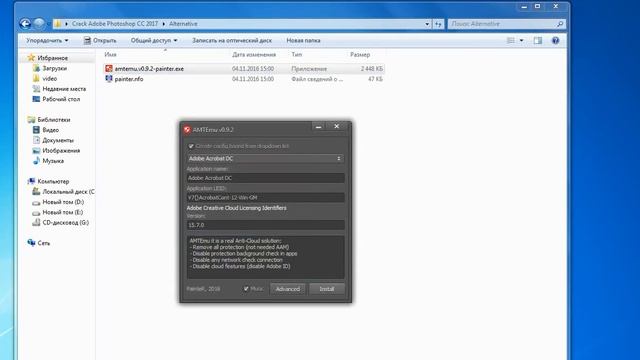Expand the Crack Adobe Photoshop CC 2017 breadcrumb arrow
The image size is (640, 360).
pyautogui.click(x=164, y=24)
